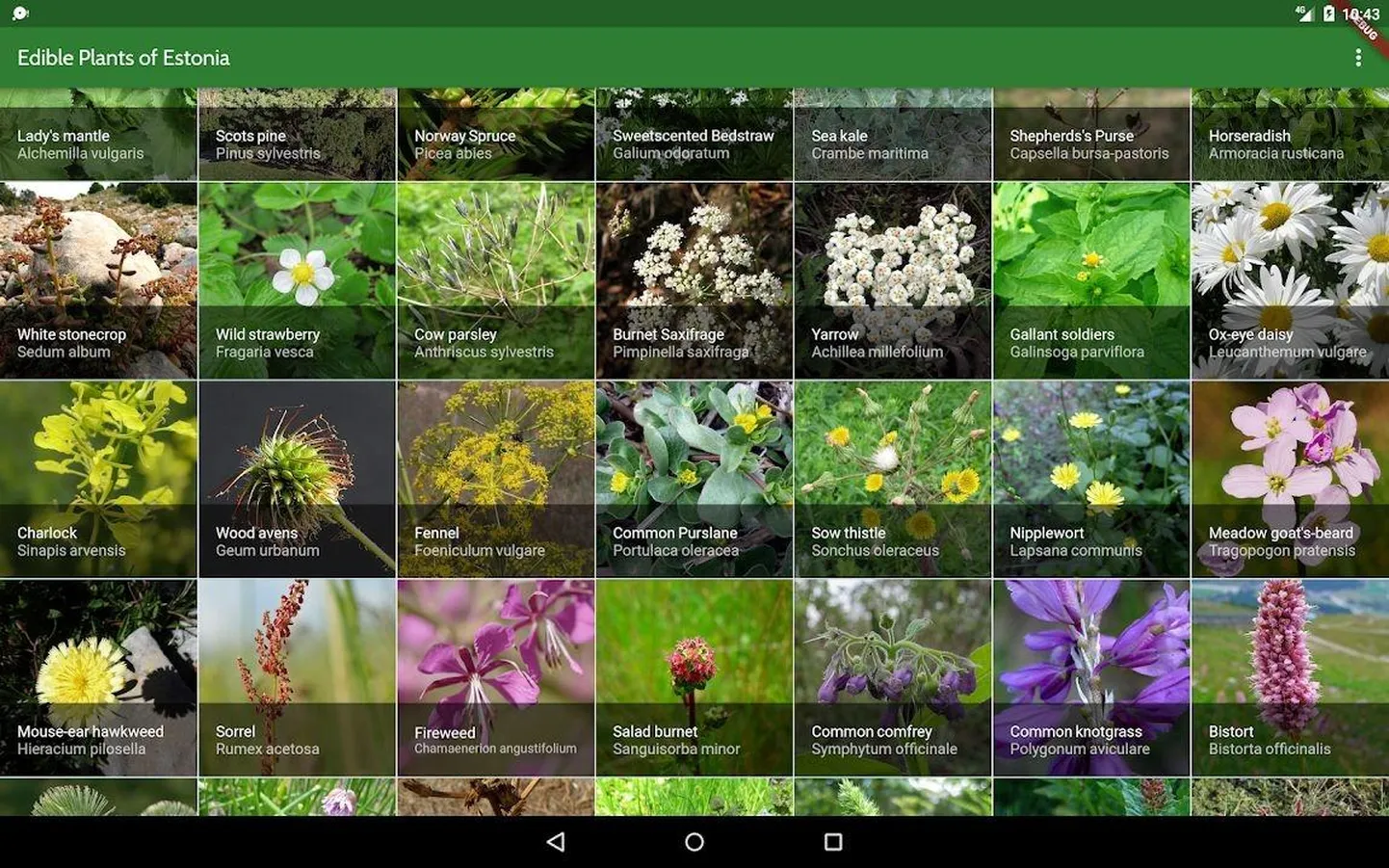Tap the chat notification icon in status bar
The image size is (1389, 868).
coord(20,13)
